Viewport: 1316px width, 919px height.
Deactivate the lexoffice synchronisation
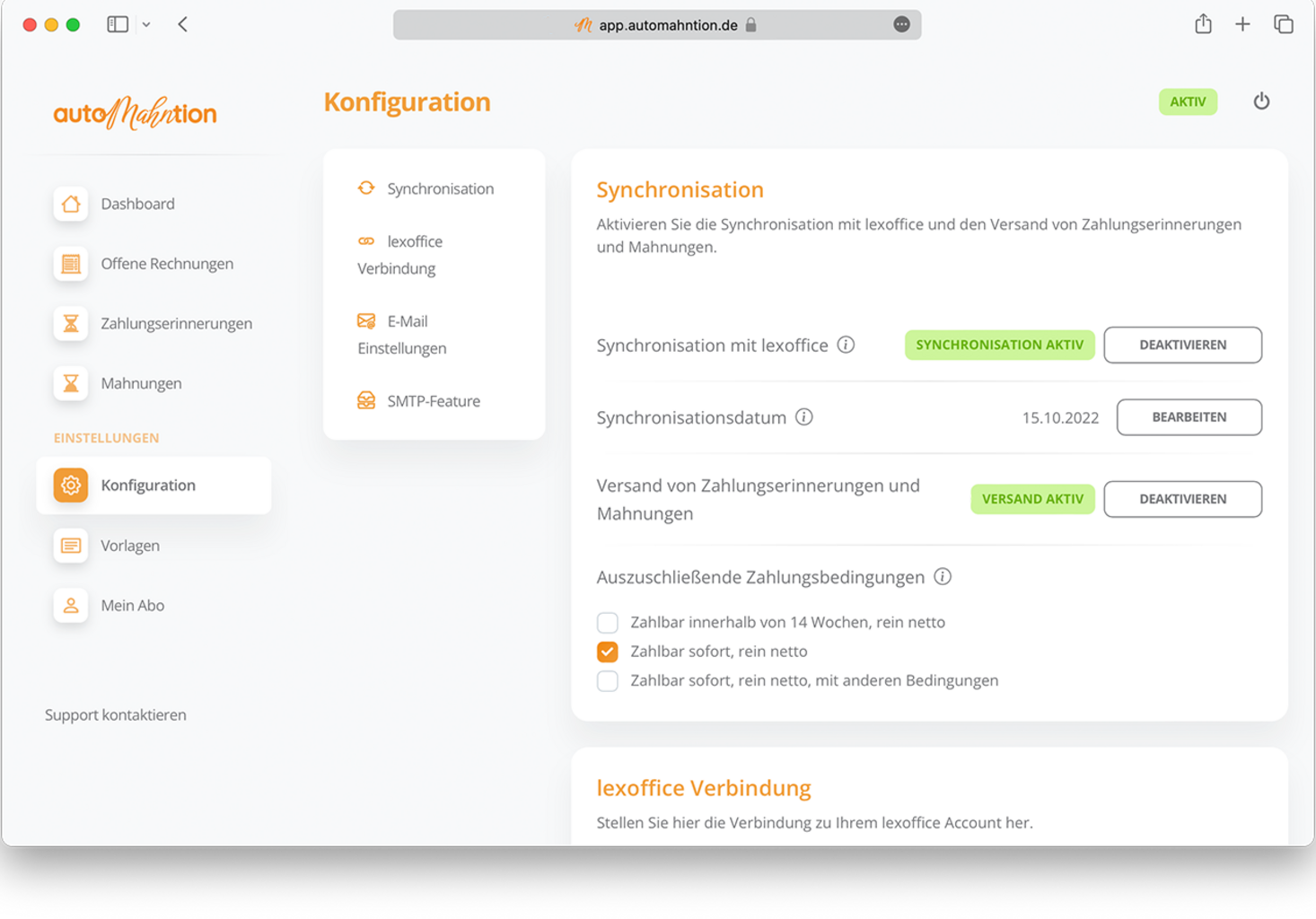(x=1182, y=345)
